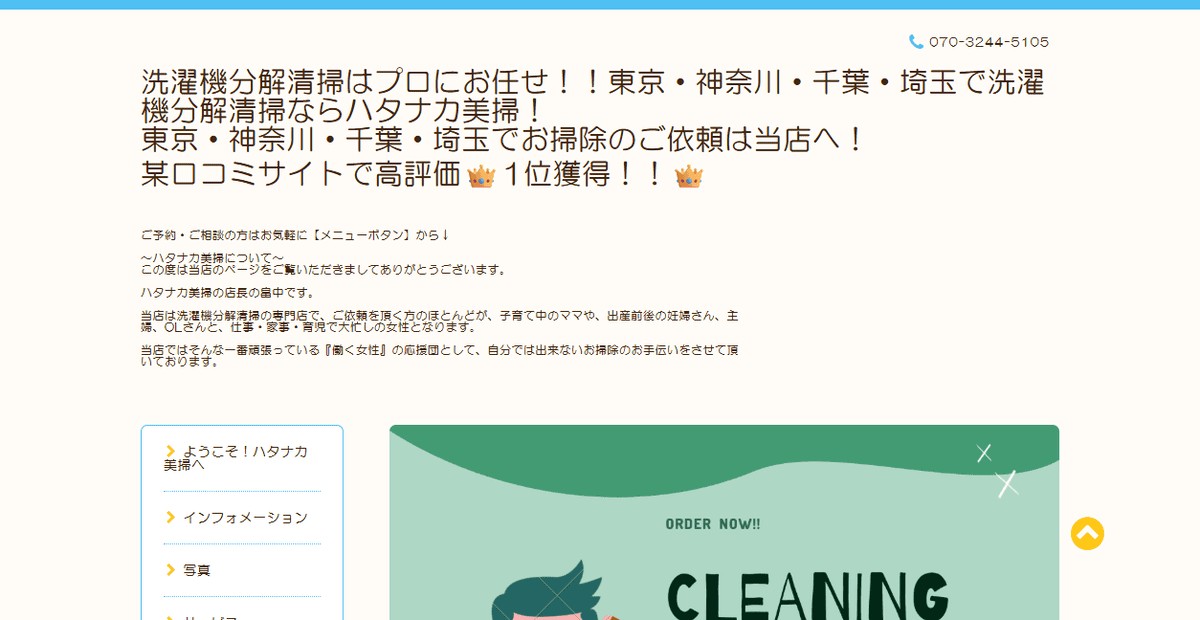Click the 洗濯機分解清掃はプロにお任せ site title heading

(593, 96)
